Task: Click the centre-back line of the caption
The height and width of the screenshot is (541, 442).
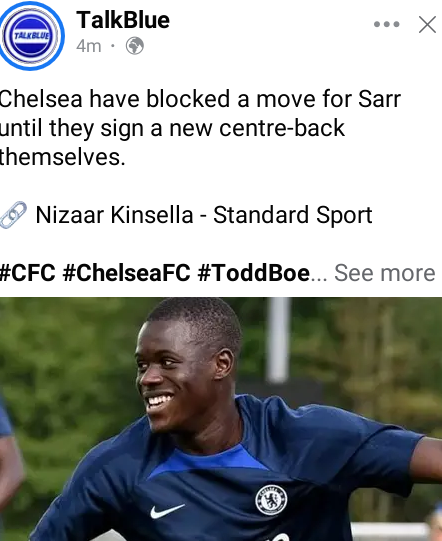Action: pos(172,128)
